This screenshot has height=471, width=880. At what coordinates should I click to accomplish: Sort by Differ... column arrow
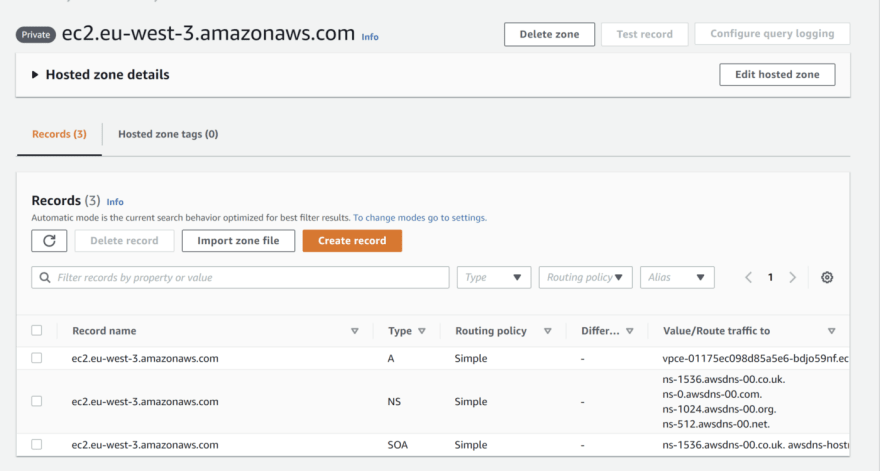(630, 331)
